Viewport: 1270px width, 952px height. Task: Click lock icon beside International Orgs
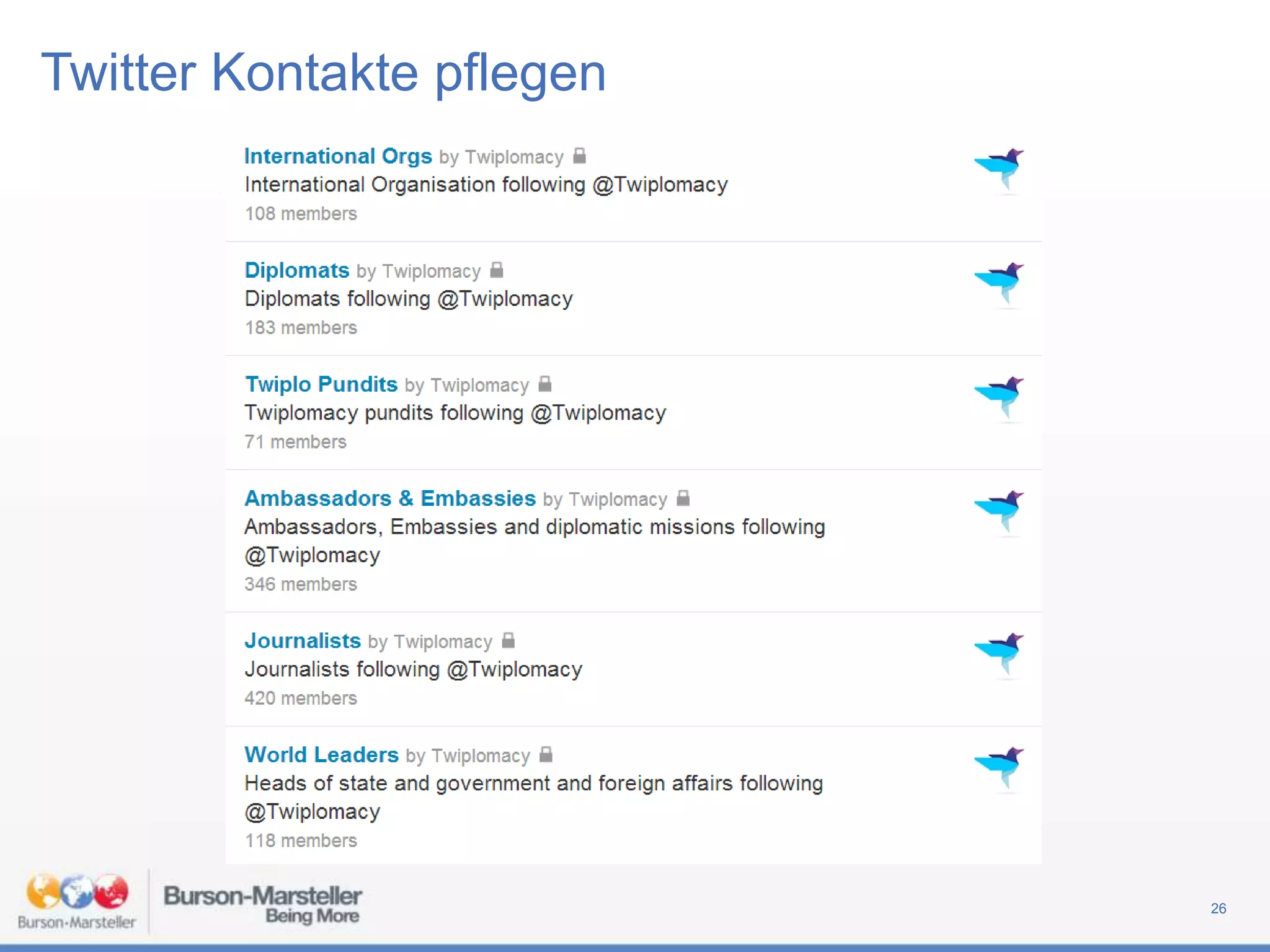[579, 155]
